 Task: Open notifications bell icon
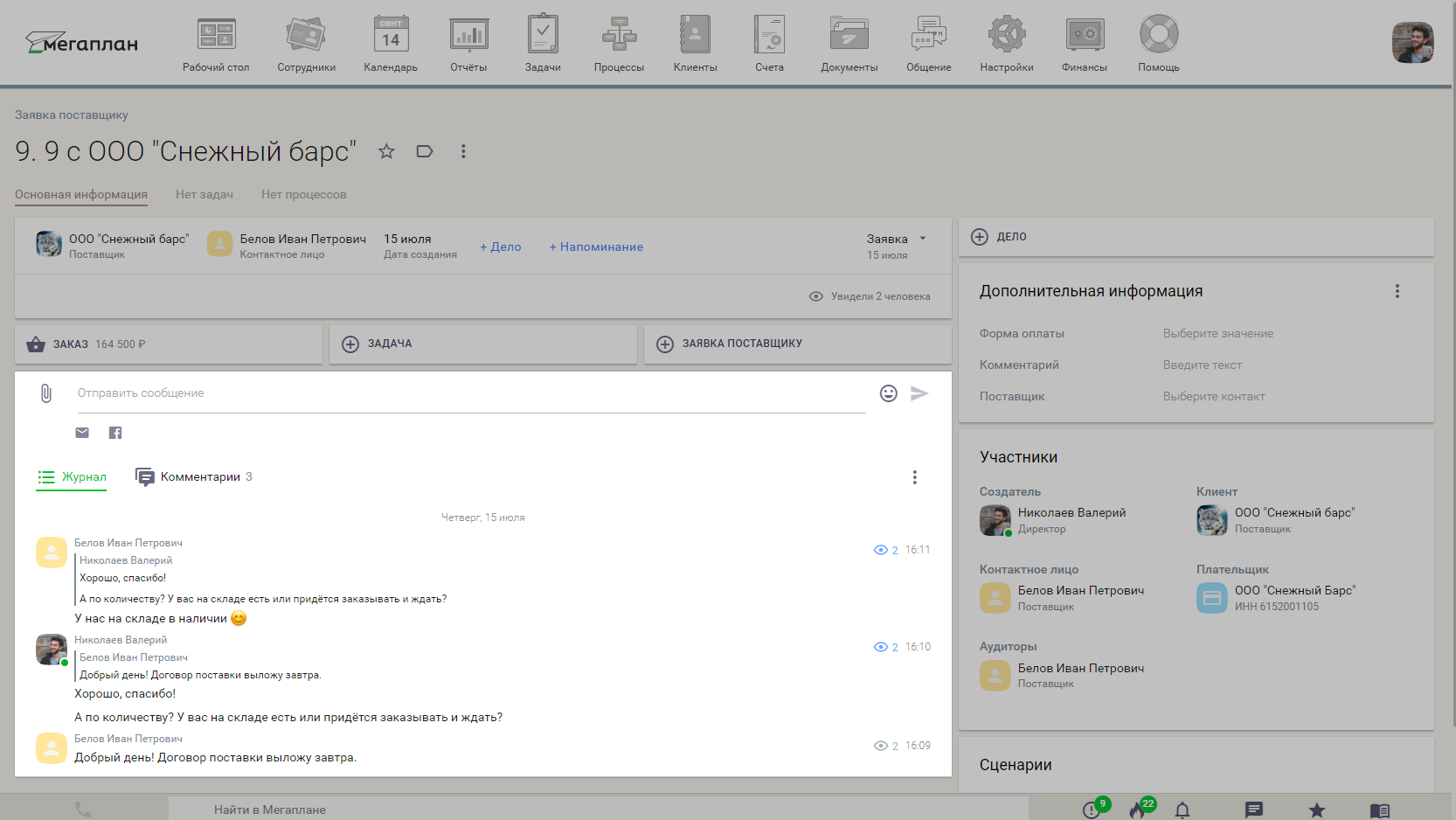(x=1182, y=810)
